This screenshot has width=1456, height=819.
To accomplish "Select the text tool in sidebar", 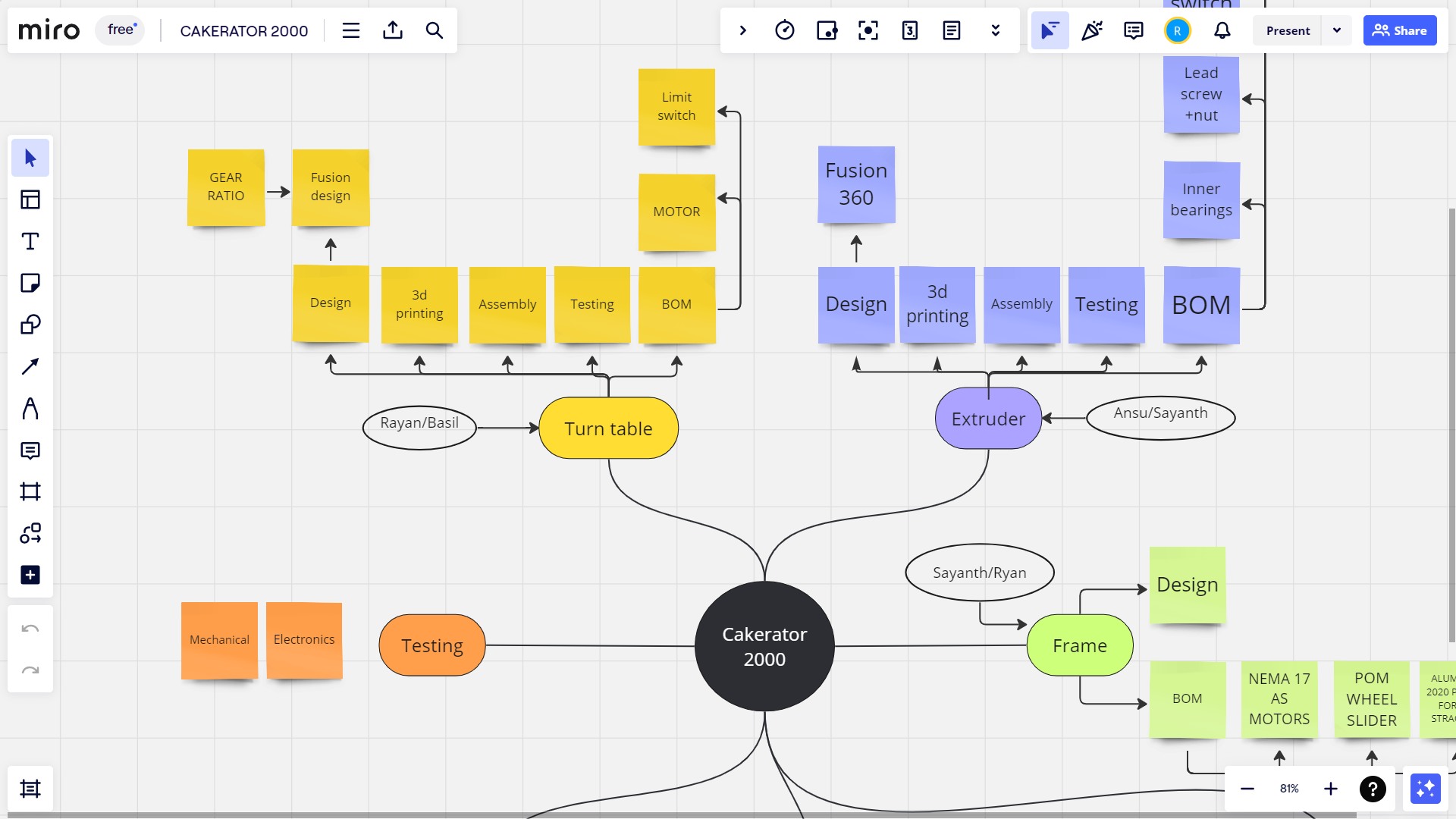I will (x=30, y=241).
